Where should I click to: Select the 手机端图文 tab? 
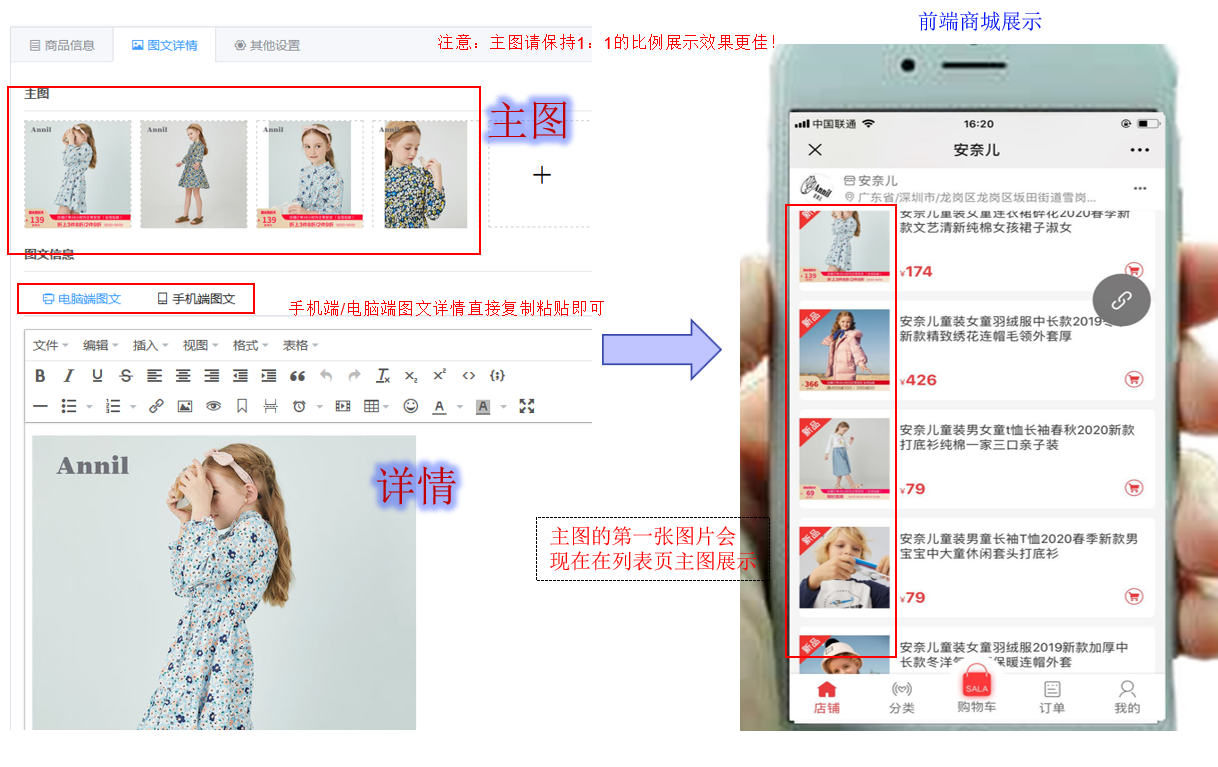pos(196,298)
